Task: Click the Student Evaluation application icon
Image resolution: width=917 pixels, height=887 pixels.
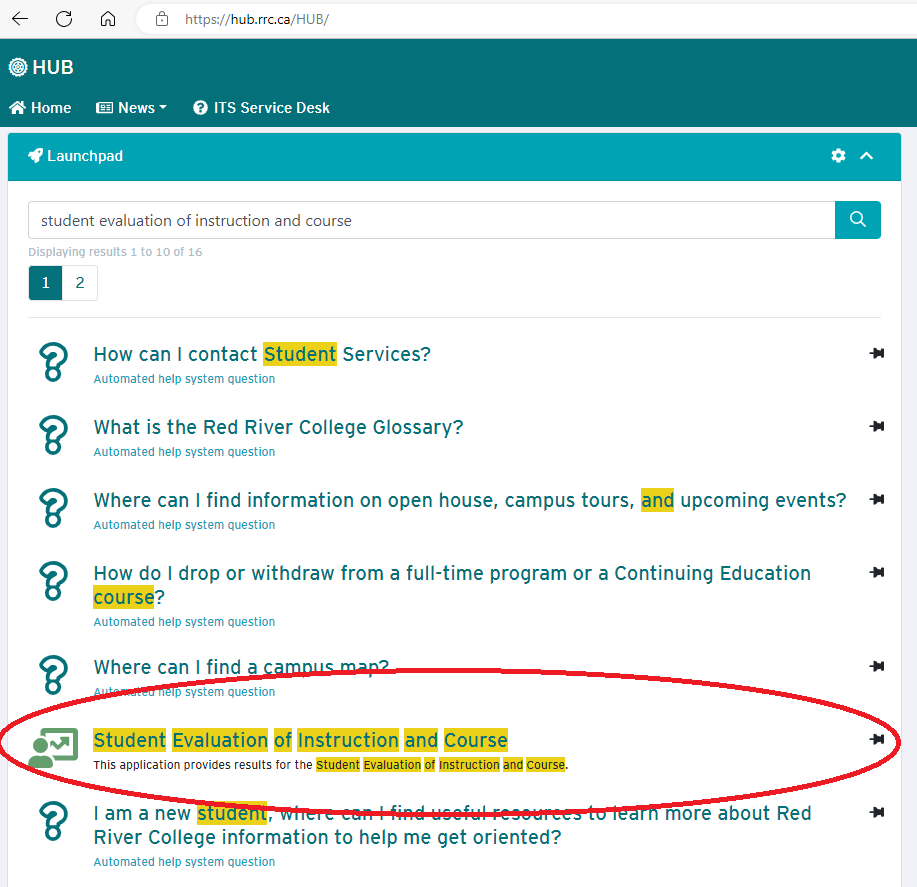Action: coord(52,748)
